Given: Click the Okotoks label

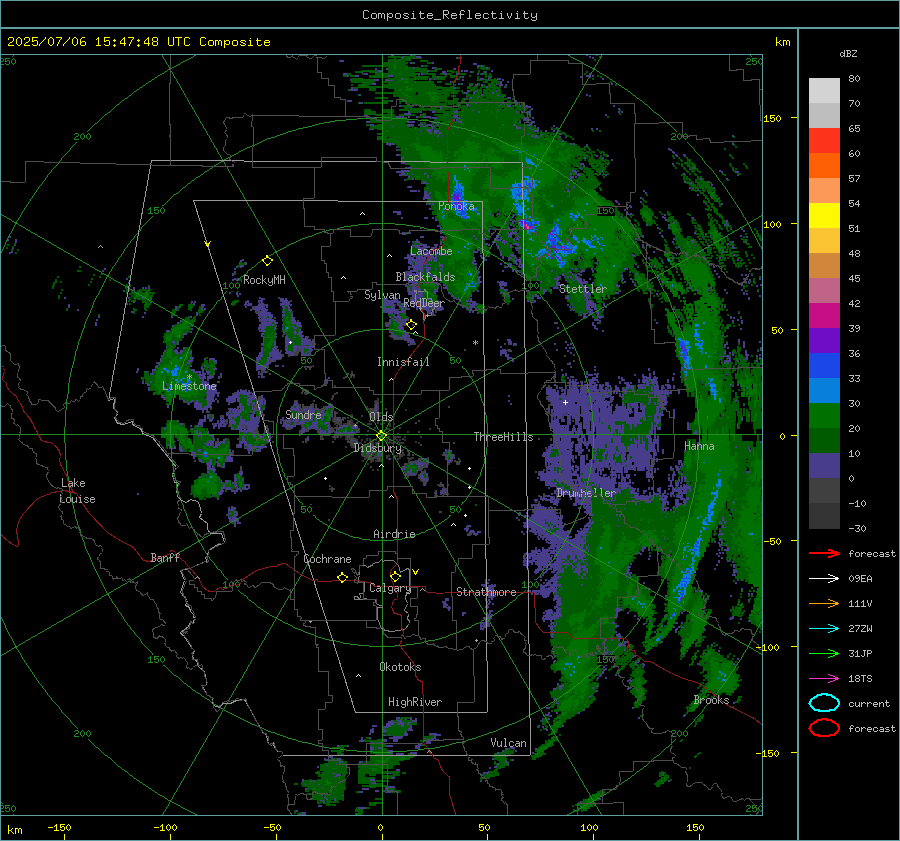Looking at the screenshot, I should [x=400, y=667].
